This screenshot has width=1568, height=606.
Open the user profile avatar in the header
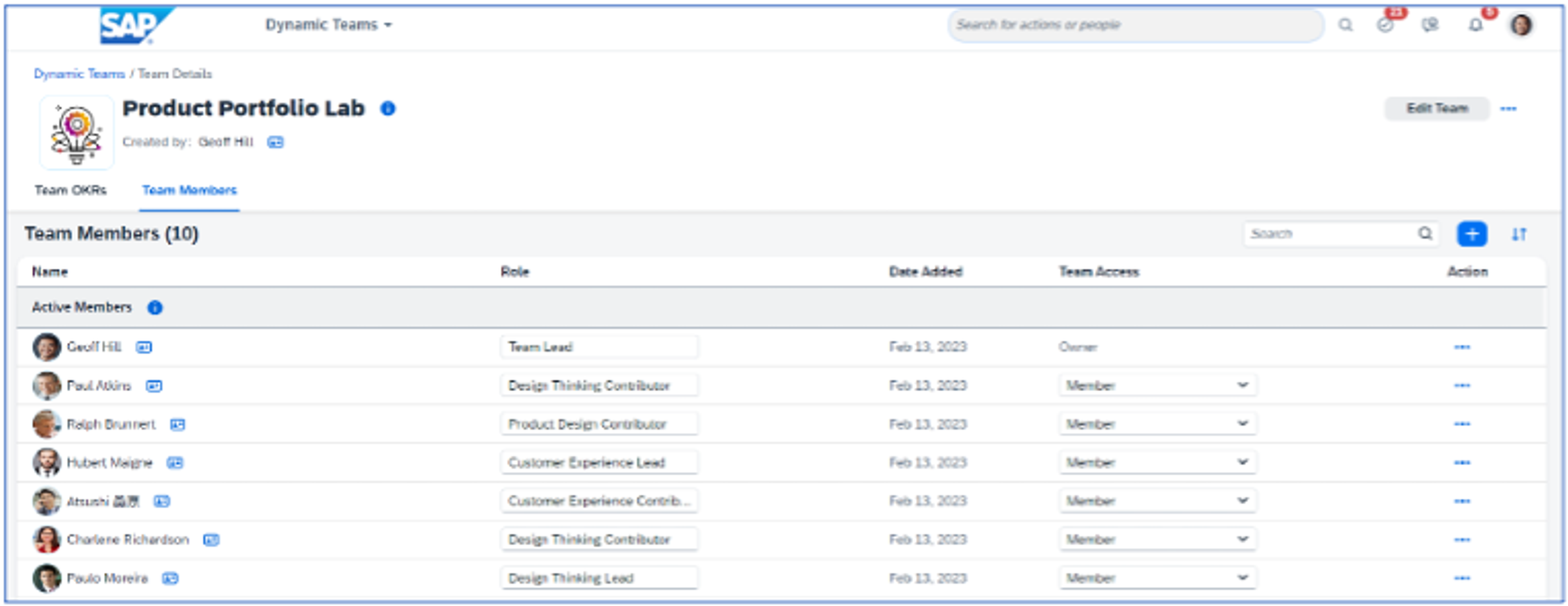(1521, 25)
